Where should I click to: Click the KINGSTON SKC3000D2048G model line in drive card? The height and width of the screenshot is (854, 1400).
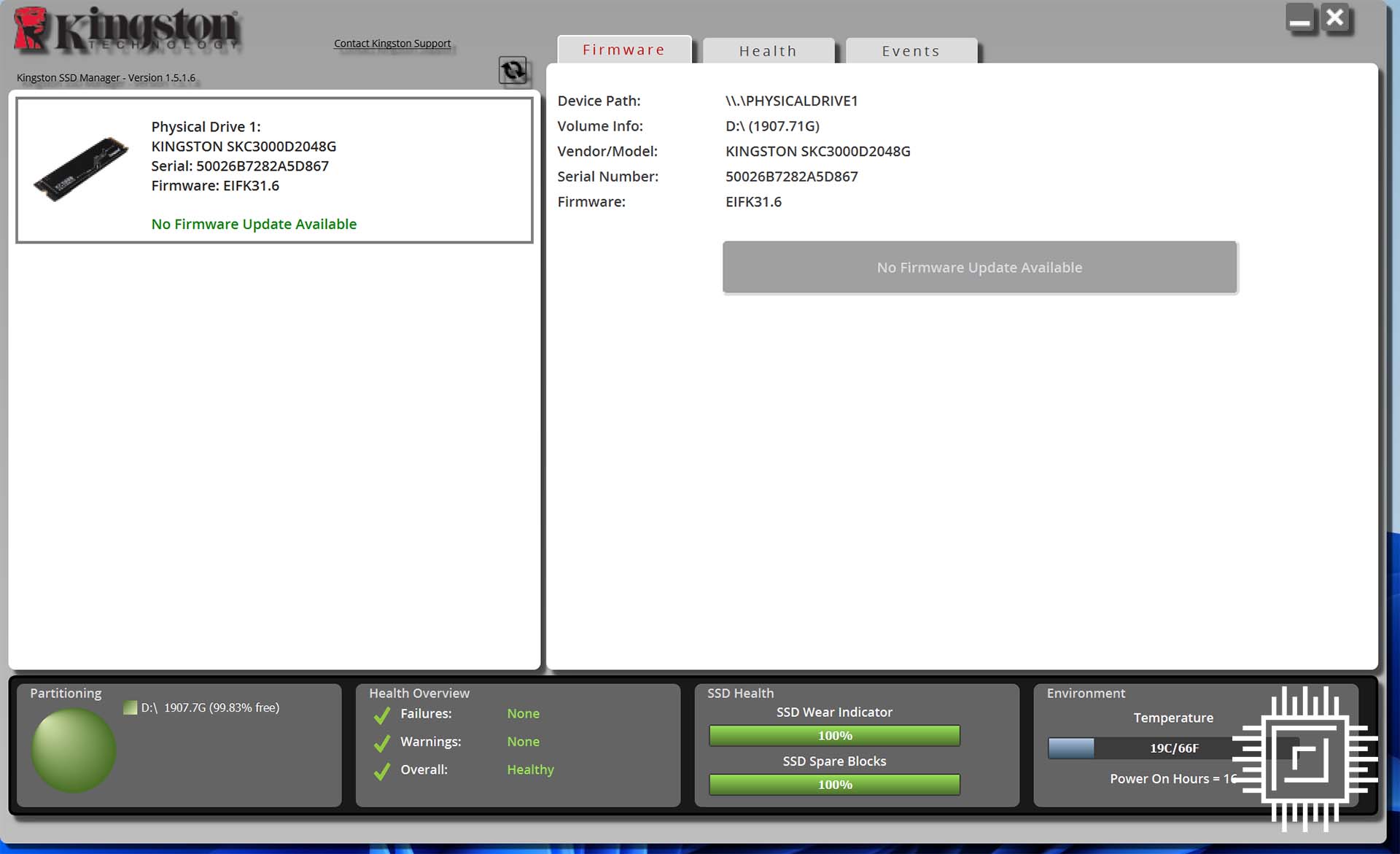(x=244, y=147)
